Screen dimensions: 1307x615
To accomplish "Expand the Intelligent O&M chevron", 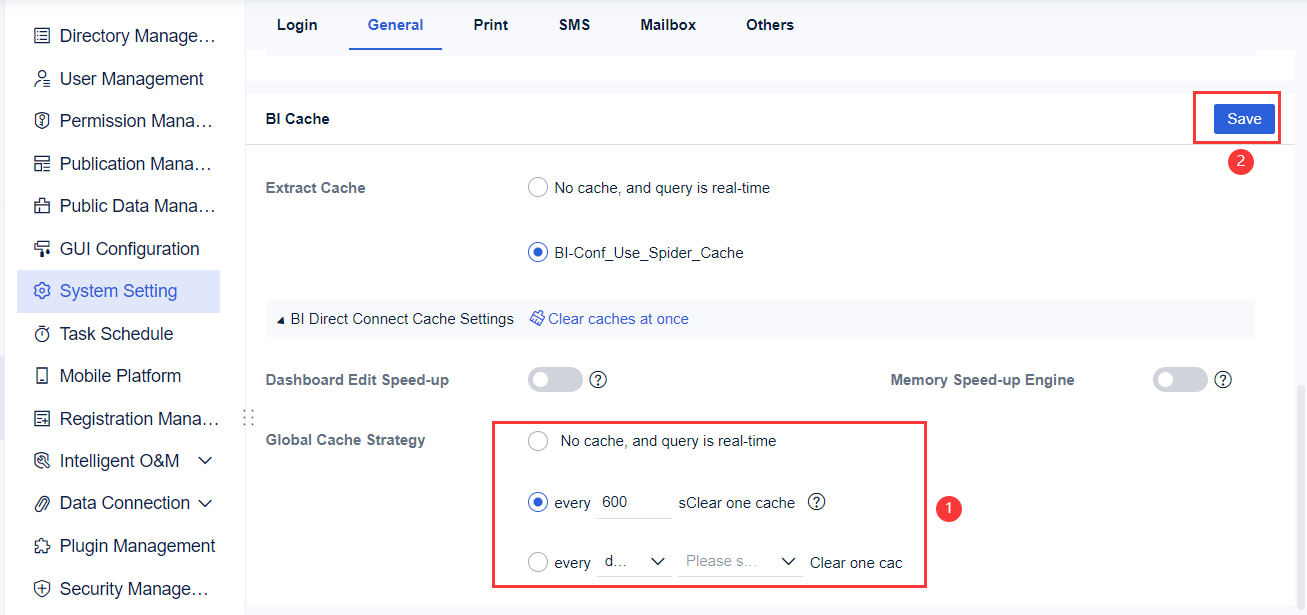I will pyautogui.click(x=206, y=461).
